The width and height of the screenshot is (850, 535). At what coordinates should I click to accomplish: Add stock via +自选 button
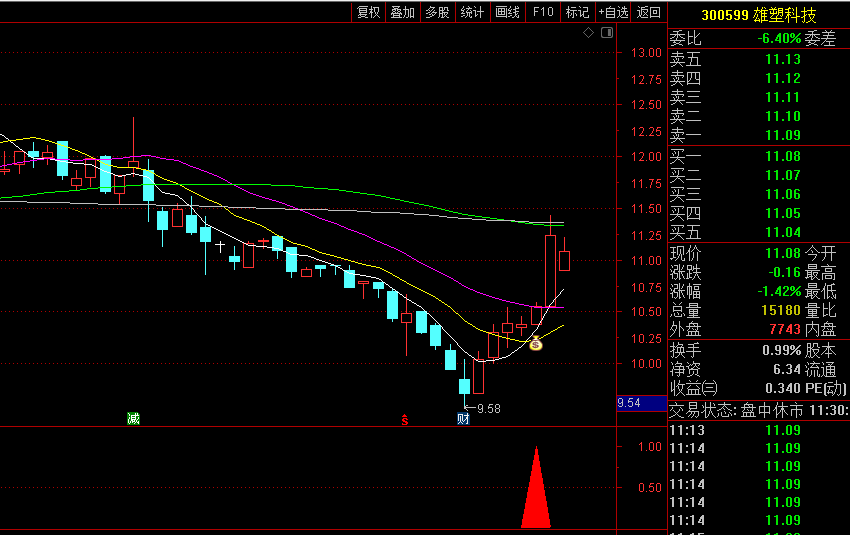[x=613, y=12]
